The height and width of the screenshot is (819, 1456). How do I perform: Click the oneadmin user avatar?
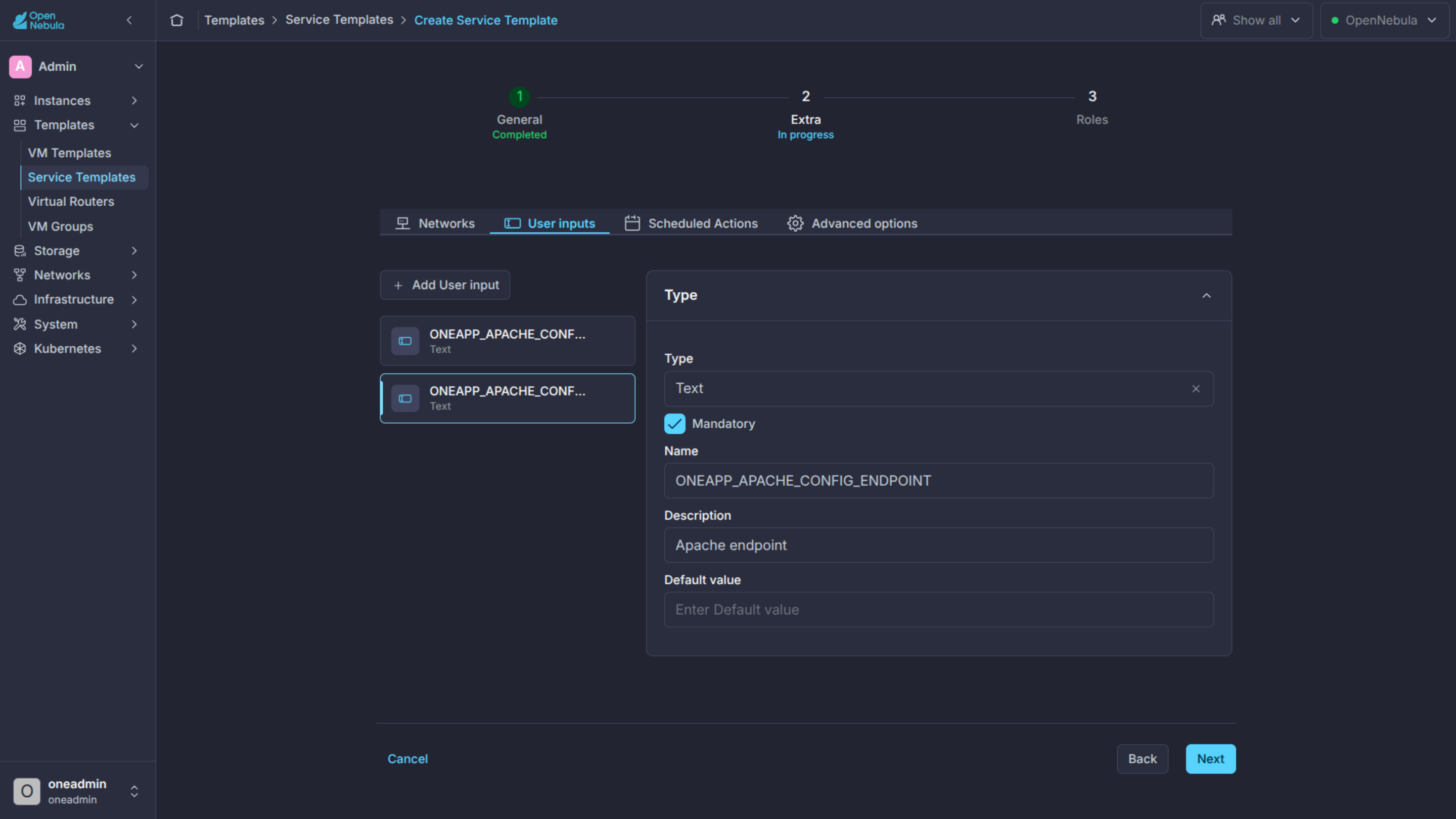27,791
